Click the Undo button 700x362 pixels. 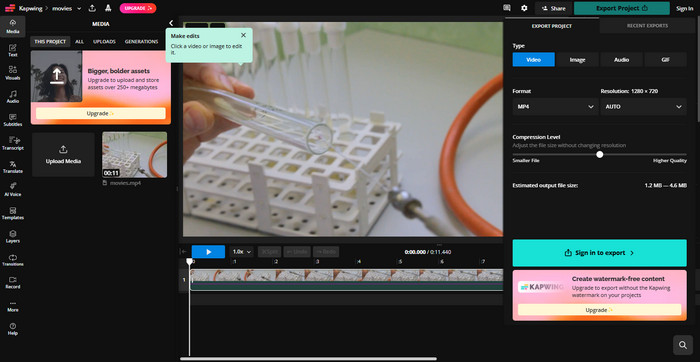[x=297, y=252]
